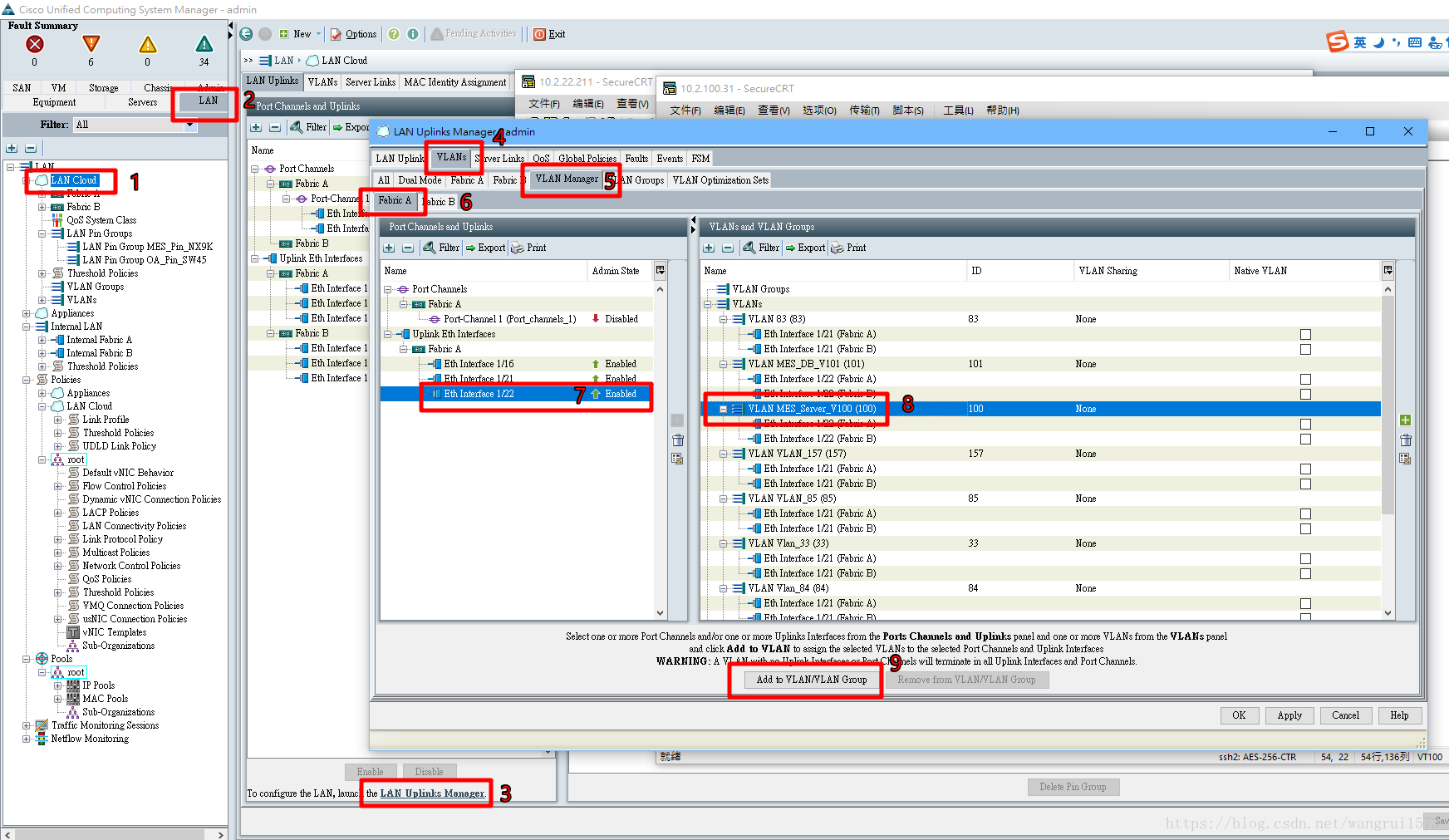Image resolution: width=1449 pixels, height=840 pixels.
Task: Click expand-all icon in VLANs and VLAN Groups panel
Action: tap(709, 248)
